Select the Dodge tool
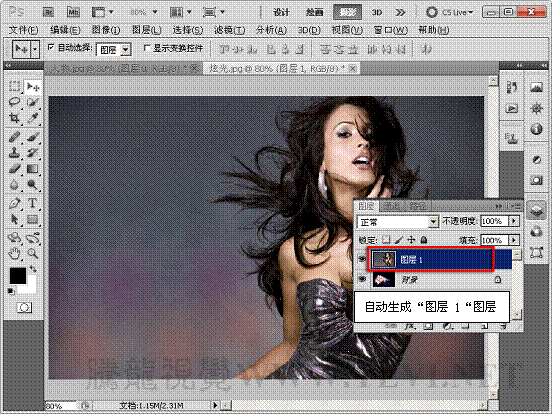The height and width of the screenshot is (414, 552). (x=33, y=184)
